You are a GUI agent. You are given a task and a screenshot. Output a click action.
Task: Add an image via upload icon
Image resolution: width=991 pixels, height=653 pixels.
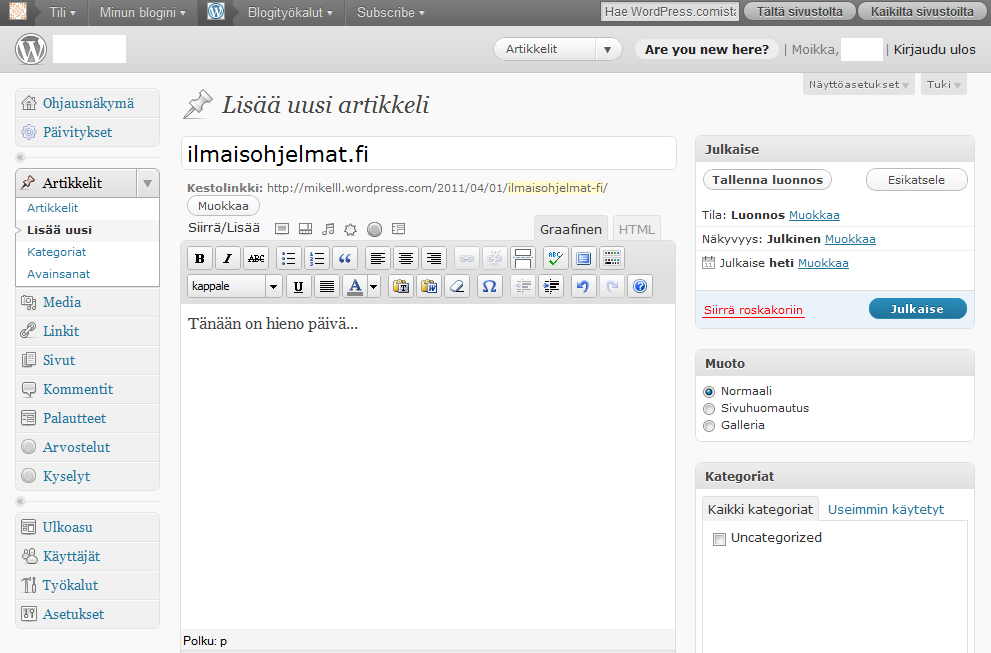click(282, 229)
